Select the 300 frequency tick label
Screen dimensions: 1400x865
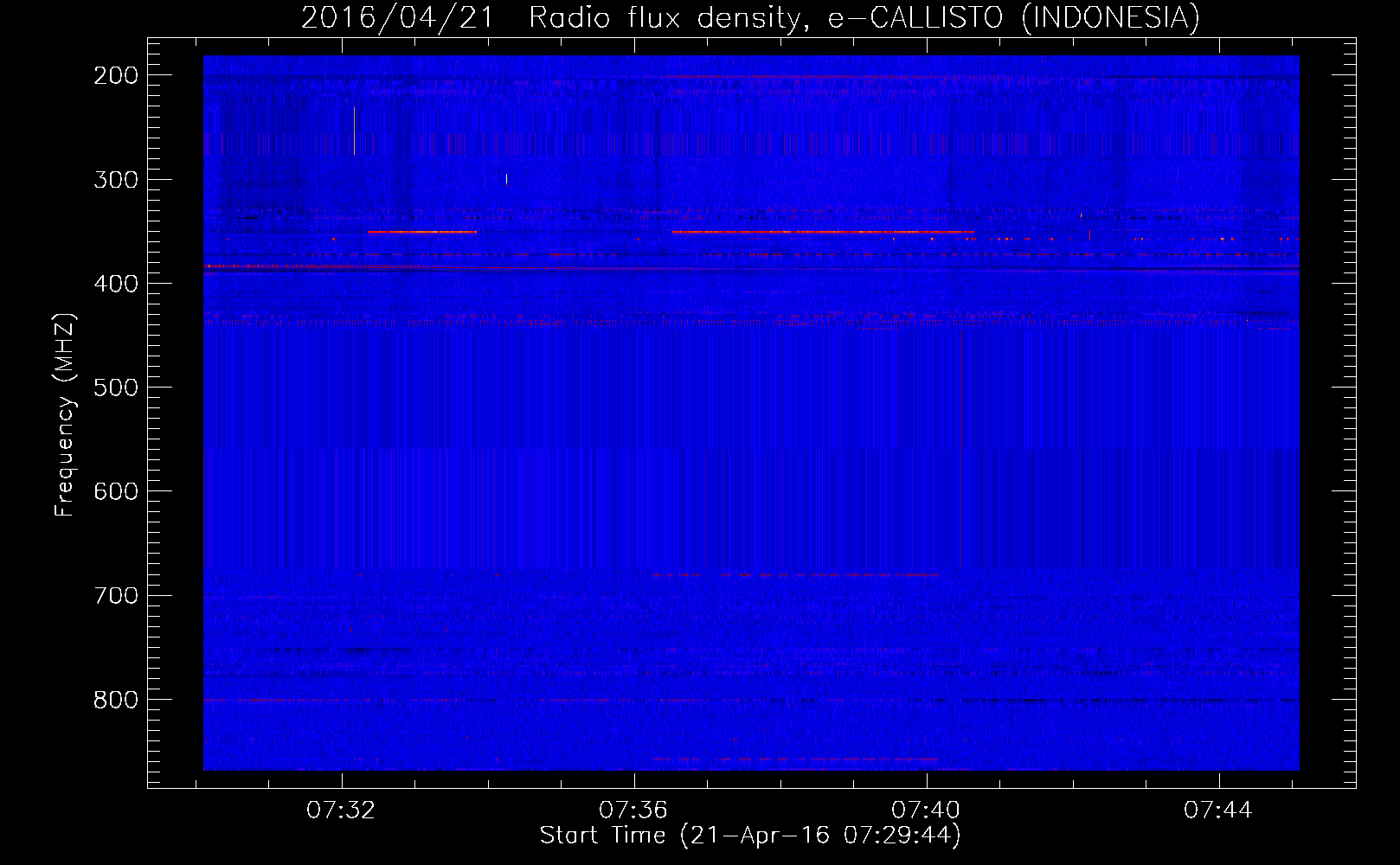point(116,180)
